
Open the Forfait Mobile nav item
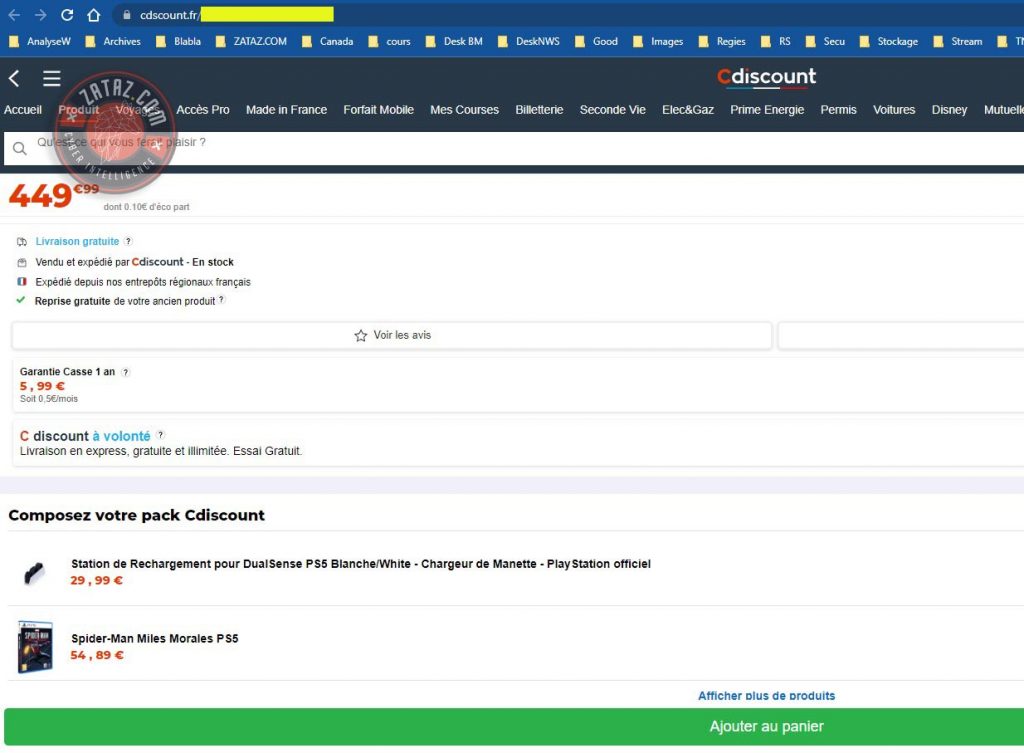(x=378, y=110)
